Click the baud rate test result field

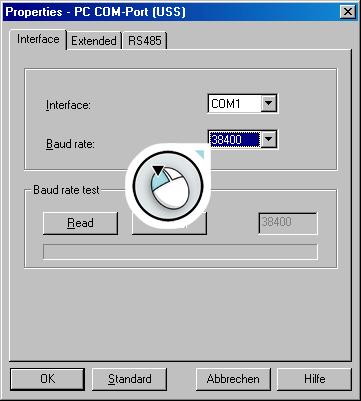pyautogui.click(x=288, y=223)
